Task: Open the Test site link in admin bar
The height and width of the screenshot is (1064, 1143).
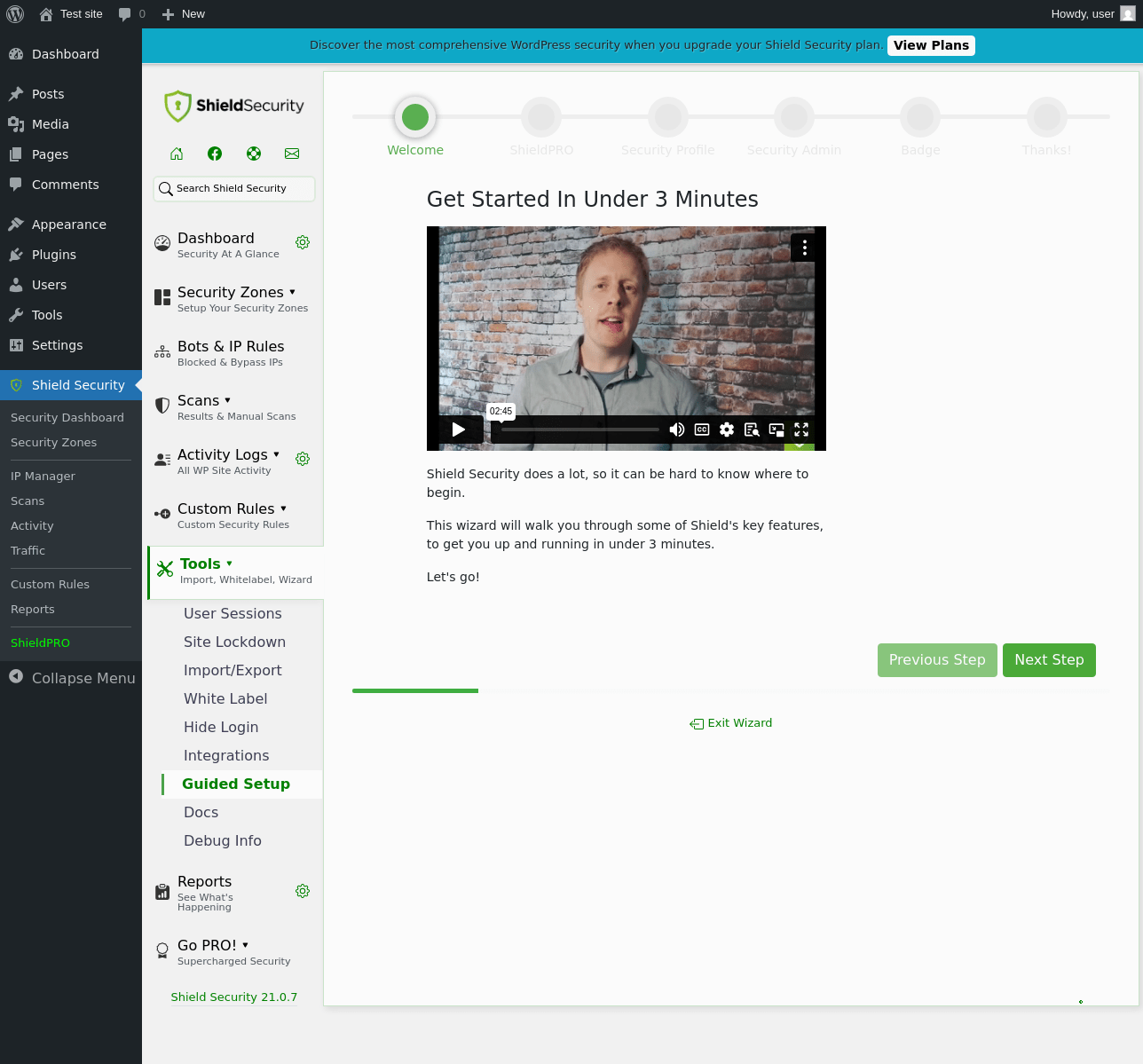Action: click(x=71, y=14)
